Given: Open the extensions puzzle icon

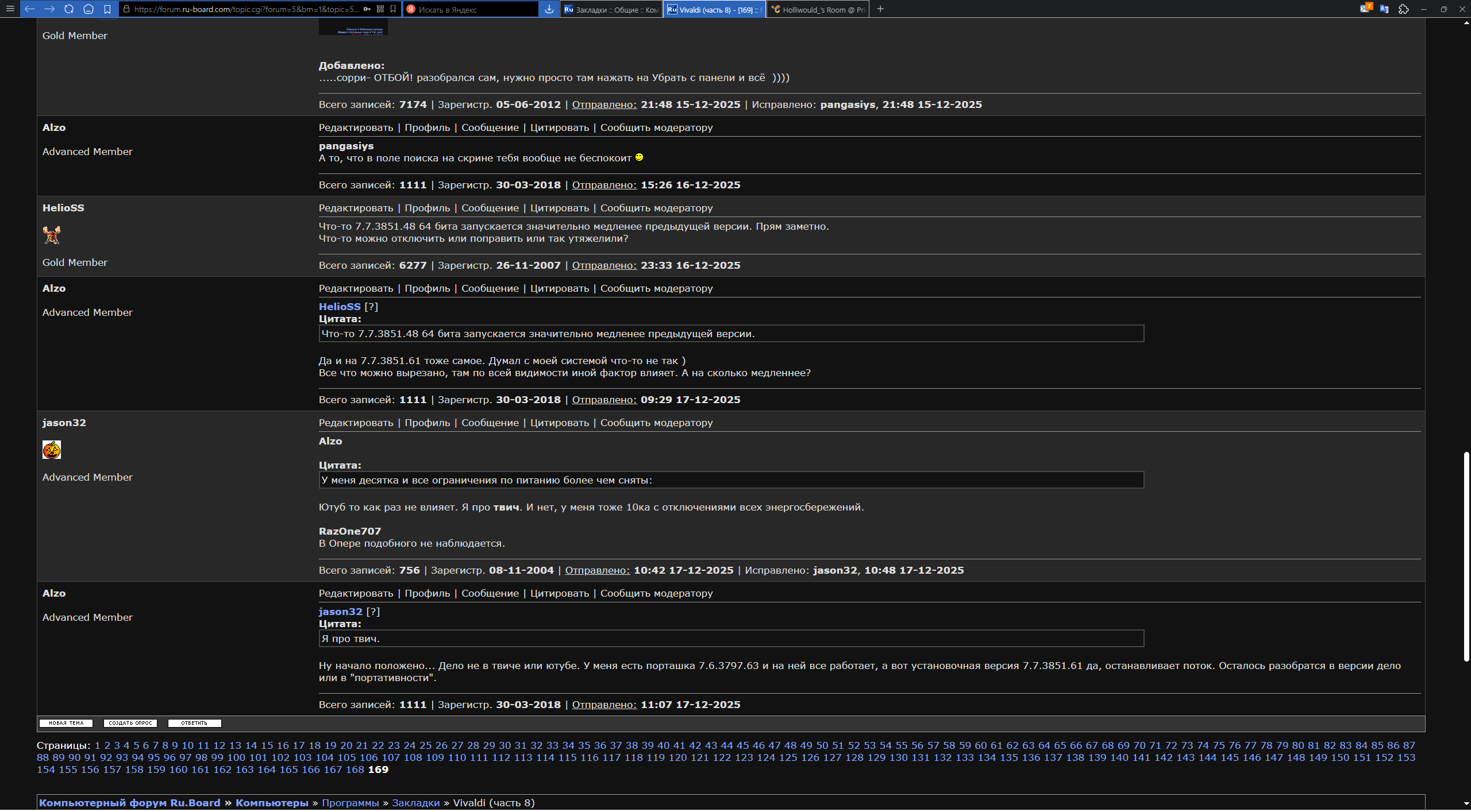Looking at the screenshot, I should coord(1404,9).
